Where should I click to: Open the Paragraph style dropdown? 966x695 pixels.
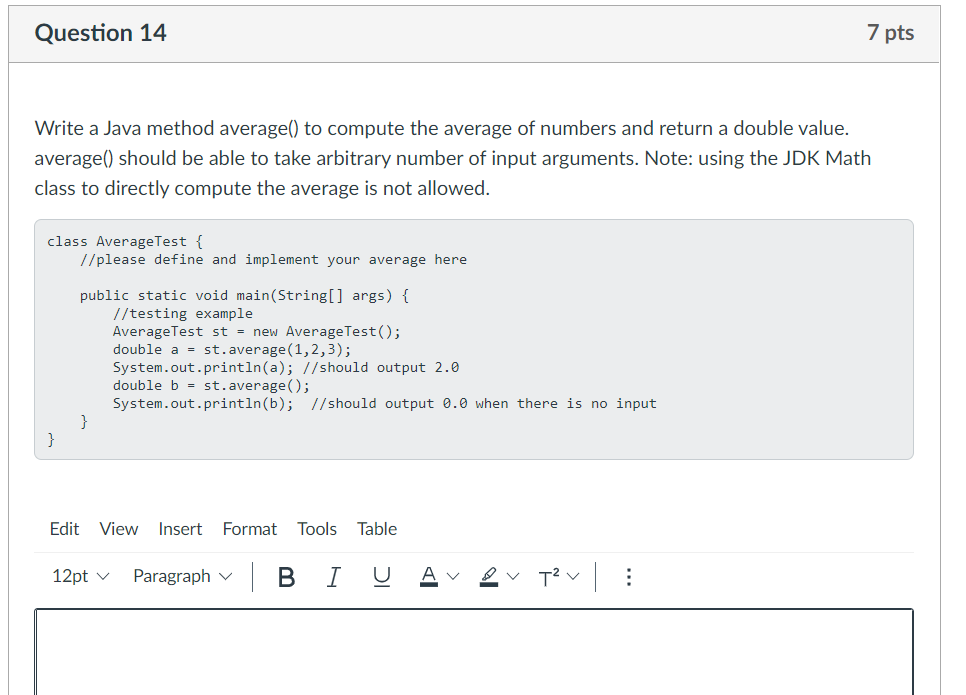[x=182, y=576]
